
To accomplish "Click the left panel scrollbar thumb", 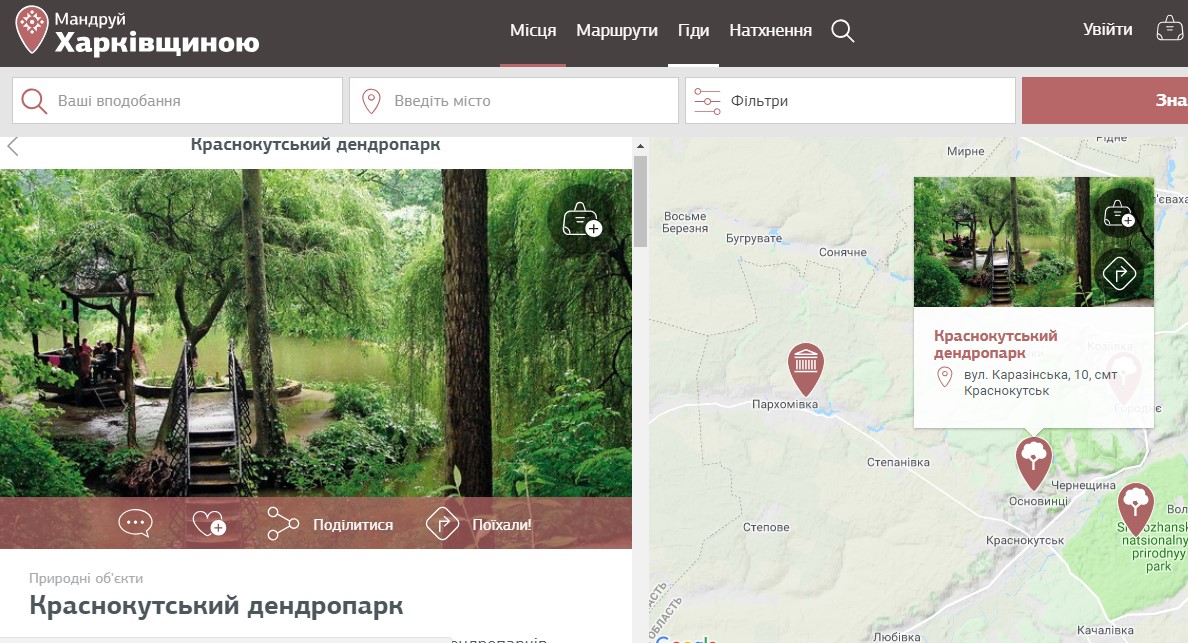I will pos(640,201).
